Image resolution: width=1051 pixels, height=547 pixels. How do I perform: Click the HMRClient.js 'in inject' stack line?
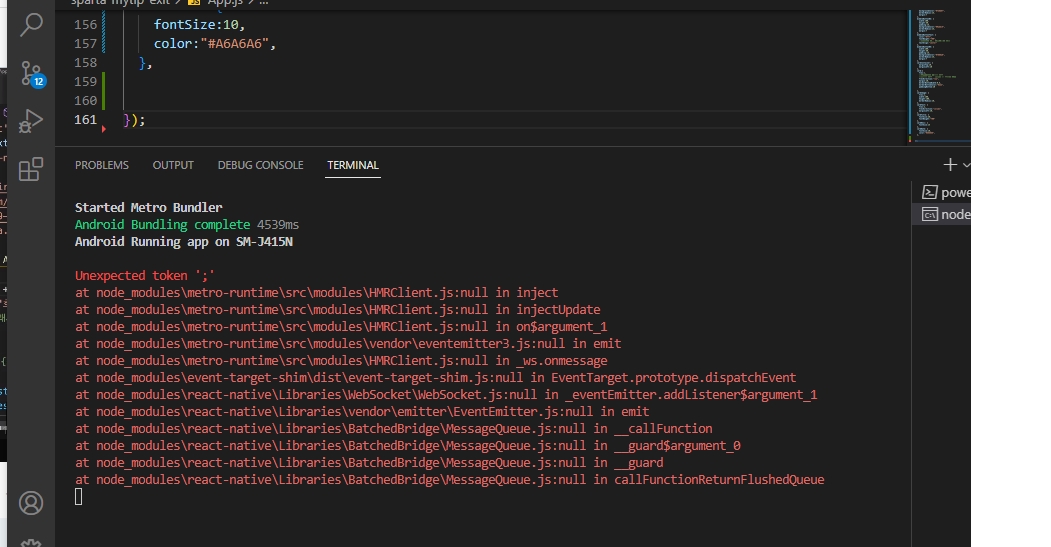316,292
